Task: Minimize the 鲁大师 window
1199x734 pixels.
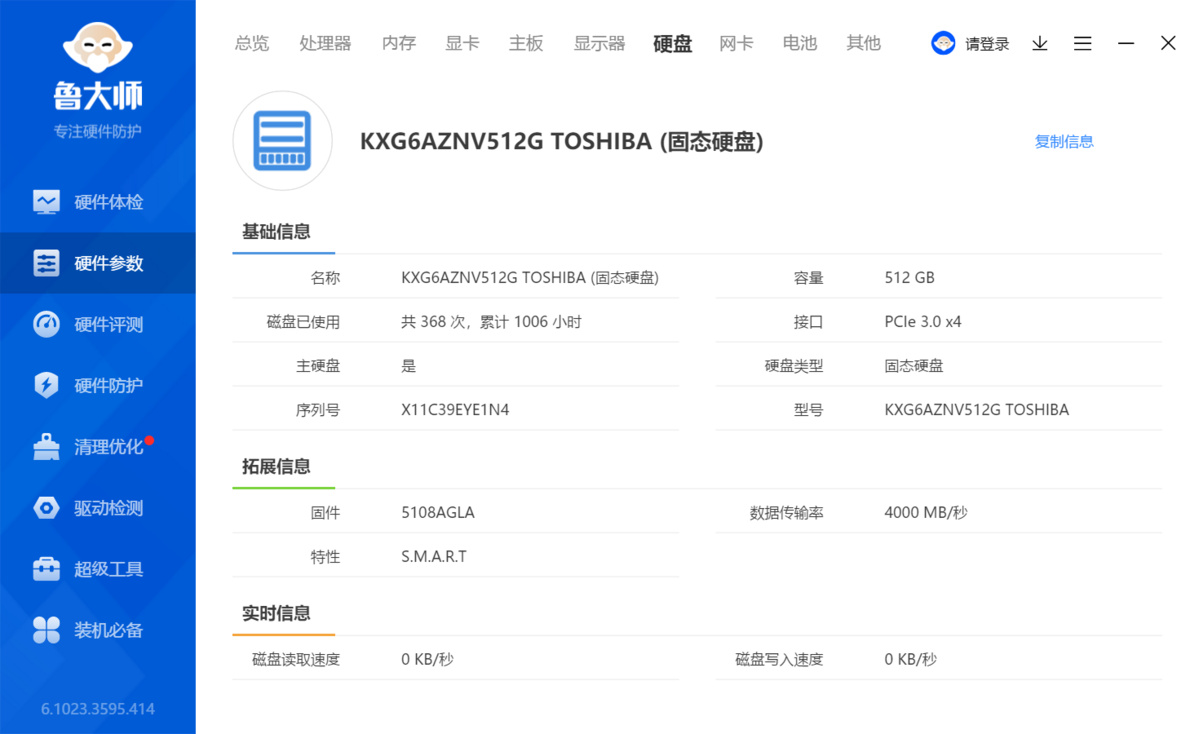Action: tap(1126, 44)
